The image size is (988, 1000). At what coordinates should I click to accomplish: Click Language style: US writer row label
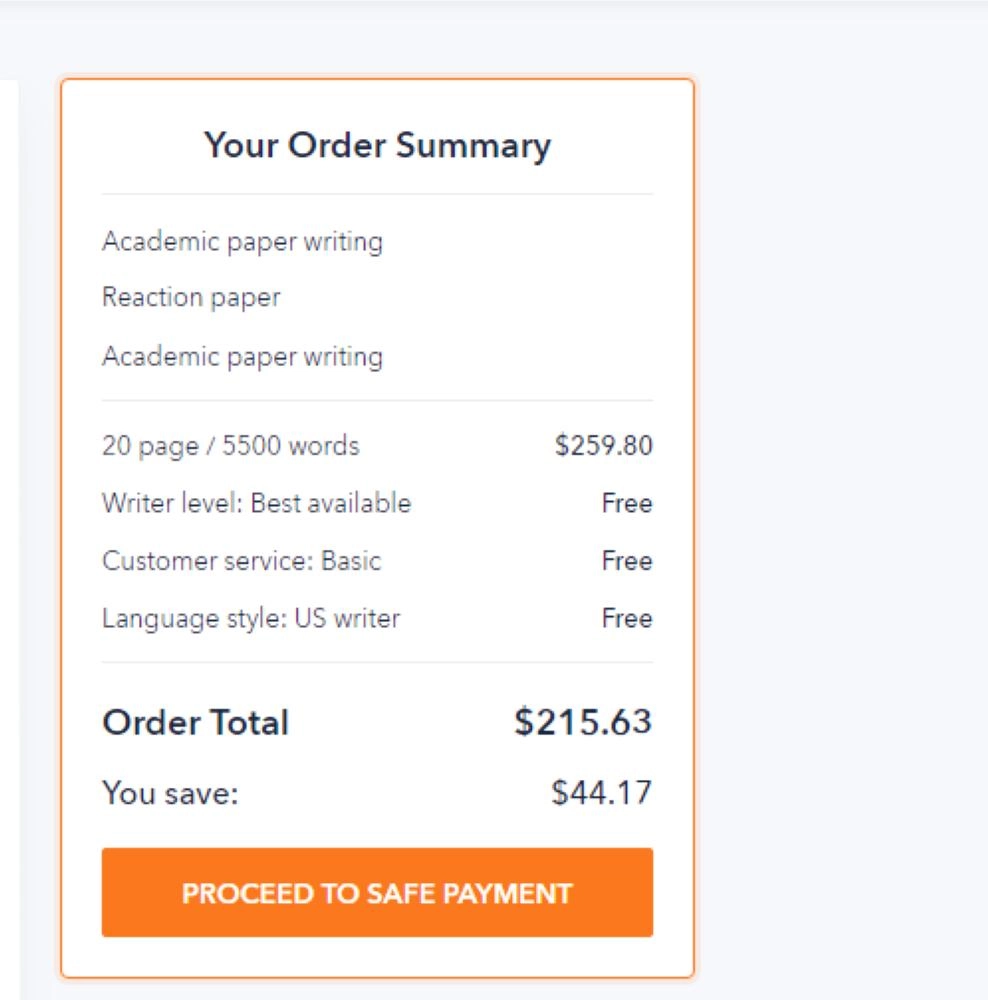(x=250, y=619)
